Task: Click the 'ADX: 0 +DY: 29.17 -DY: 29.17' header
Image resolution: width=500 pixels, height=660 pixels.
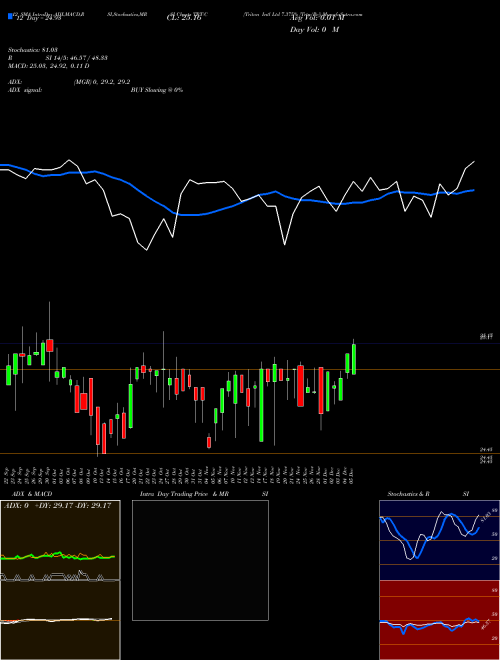Action: point(58,506)
